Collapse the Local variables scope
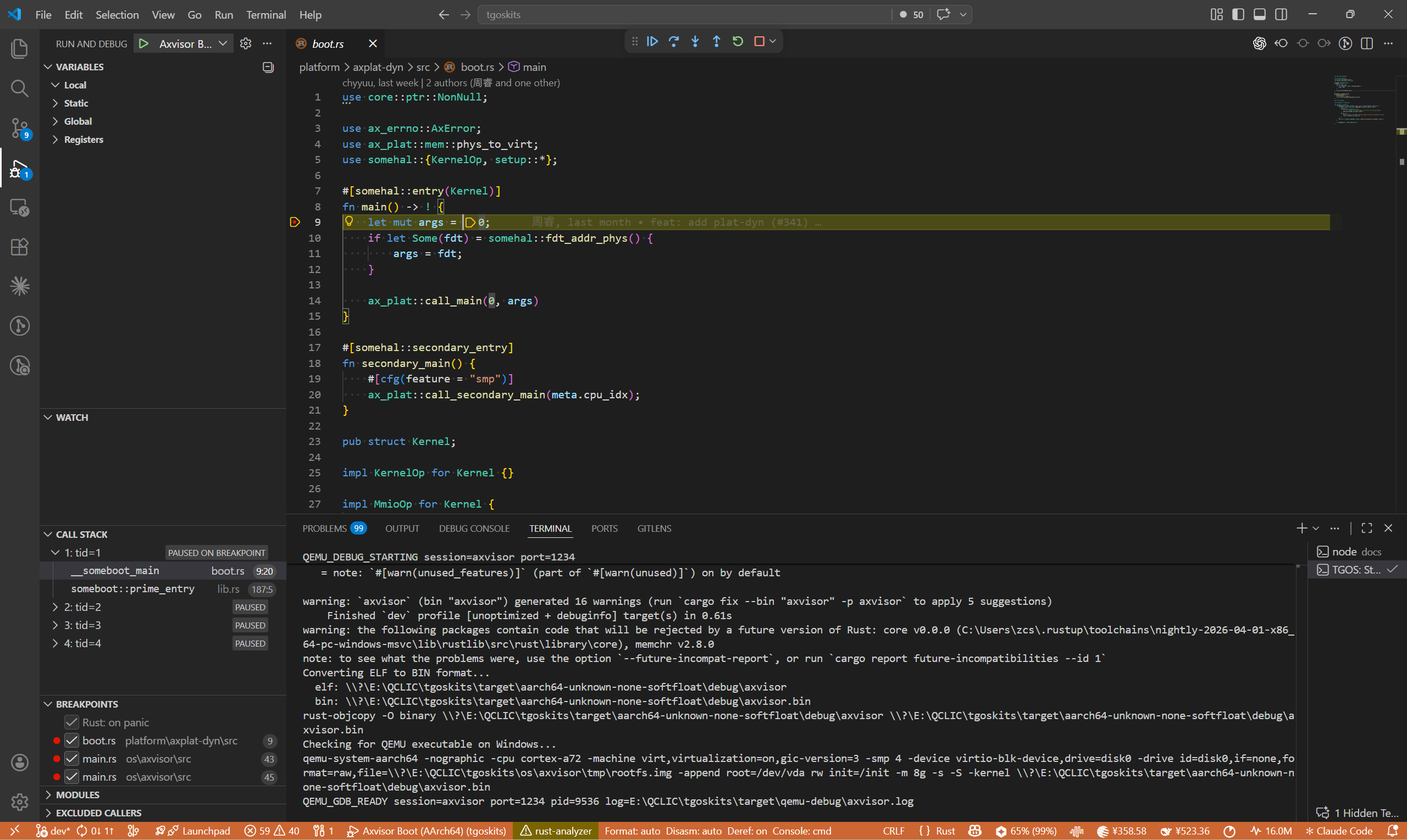This screenshot has width=1407, height=840. [x=56, y=85]
